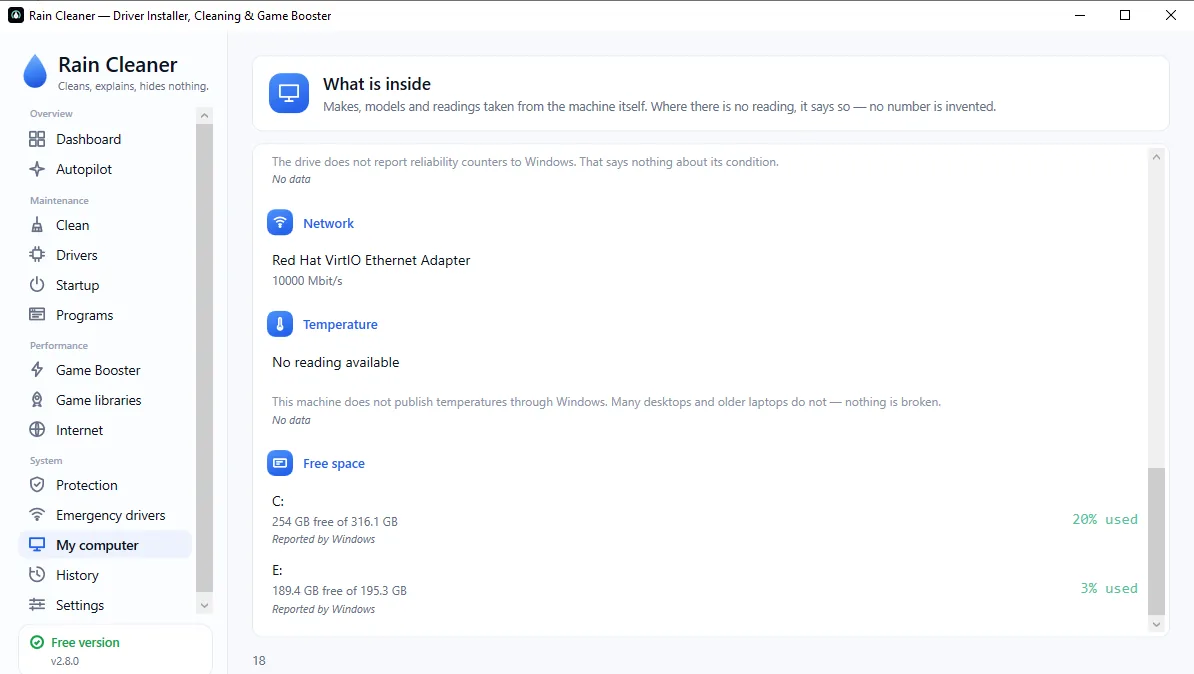This screenshot has height=674, width=1194.
Task: Click the Free space drive icon
Action: tap(280, 463)
